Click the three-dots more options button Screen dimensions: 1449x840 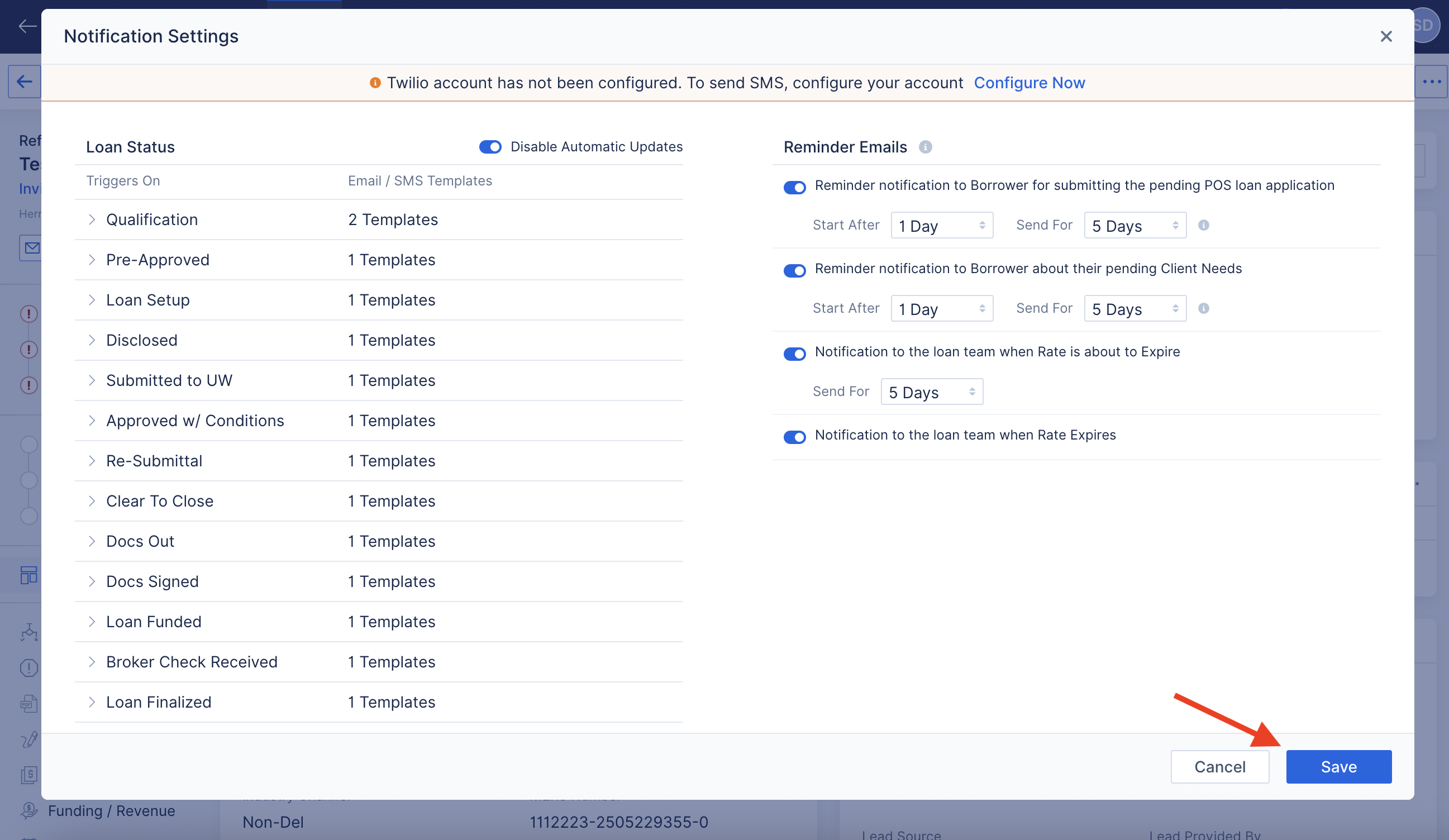pos(1431,82)
